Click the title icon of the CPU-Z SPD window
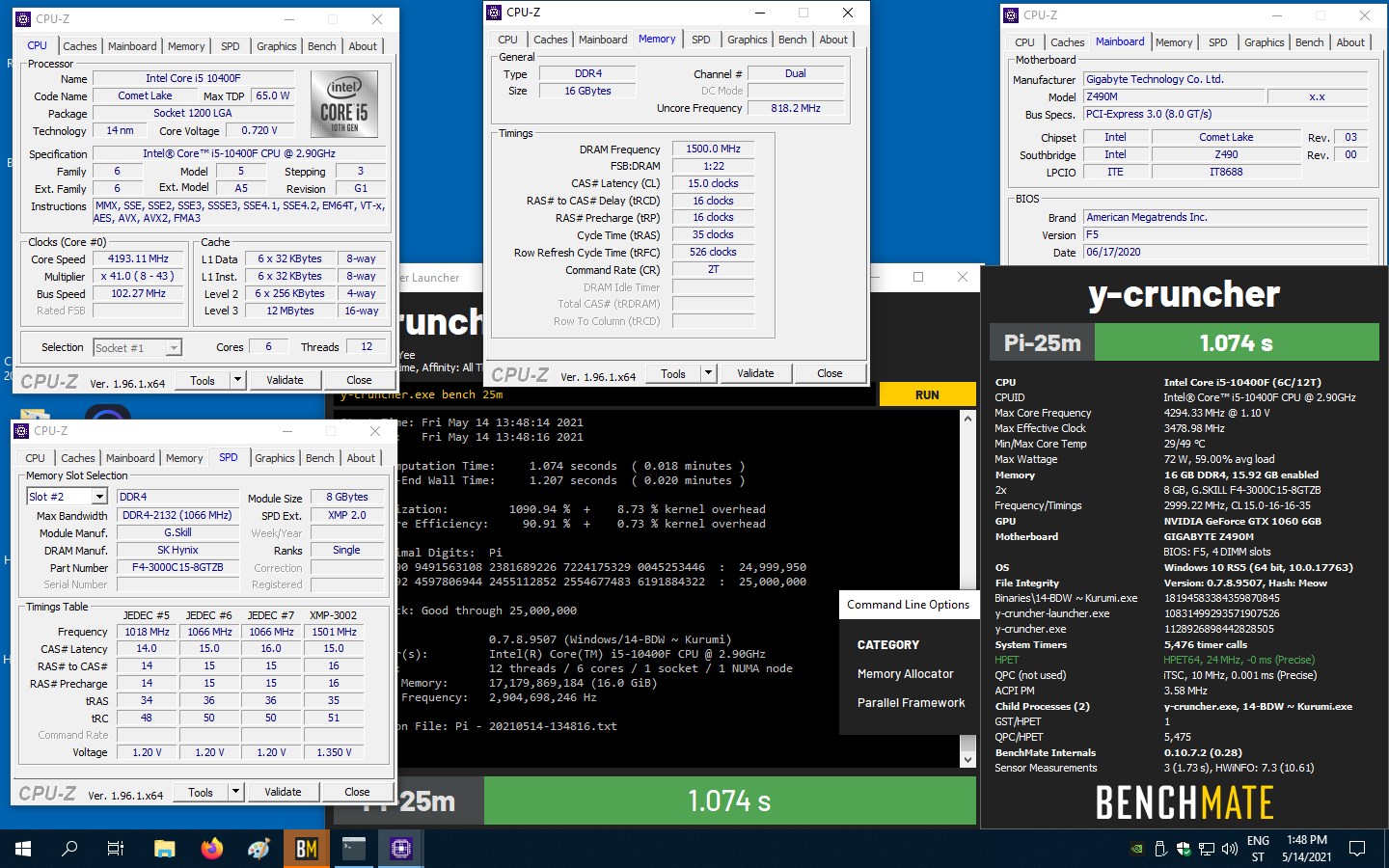Image resolution: width=1389 pixels, height=868 pixels. (x=22, y=431)
